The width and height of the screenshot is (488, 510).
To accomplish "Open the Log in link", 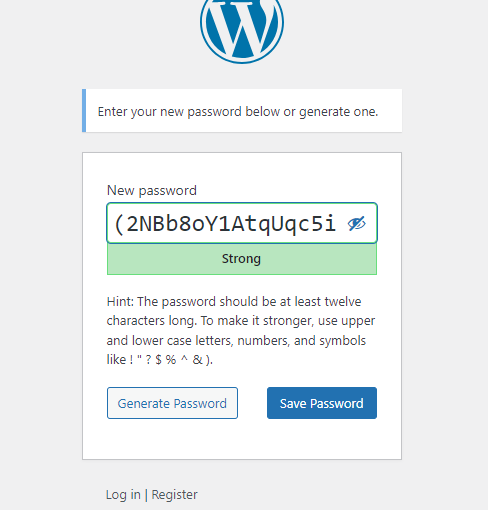I will tap(123, 495).
